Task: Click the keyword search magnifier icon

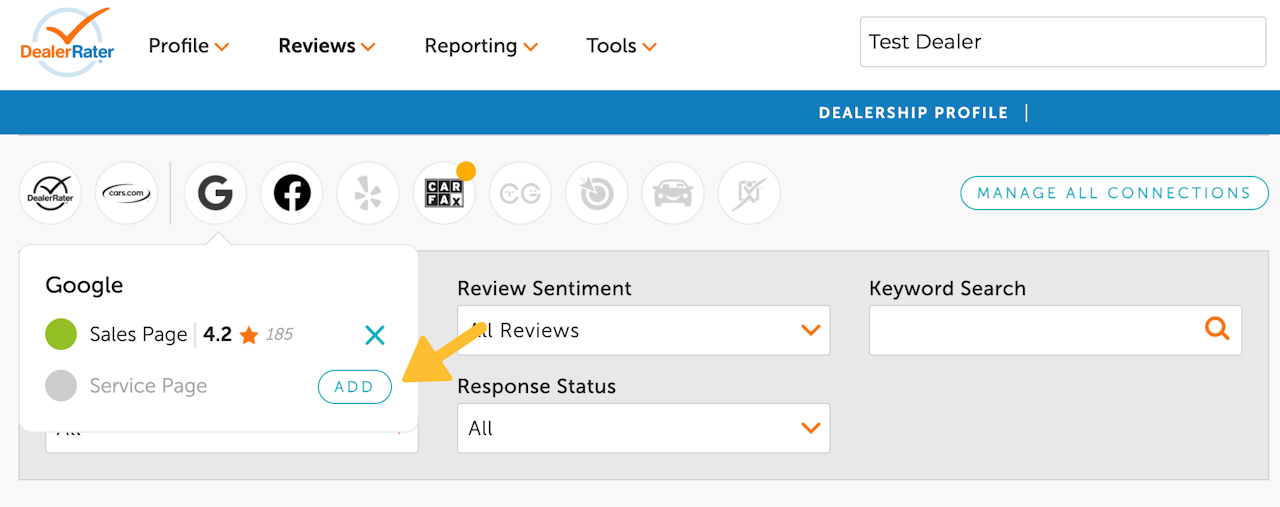Action: click(1216, 329)
